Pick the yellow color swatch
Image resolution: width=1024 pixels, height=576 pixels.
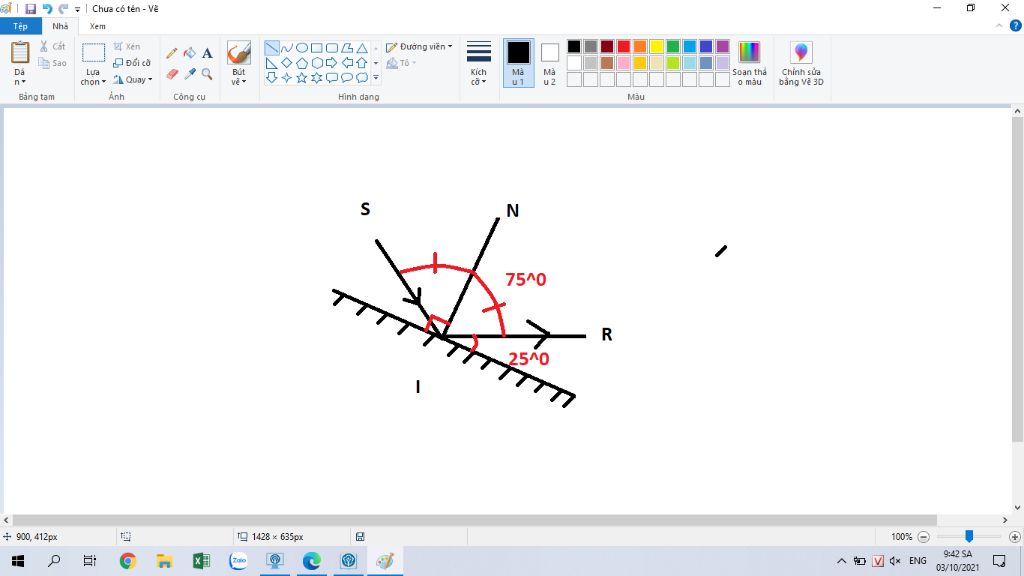pos(656,46)
